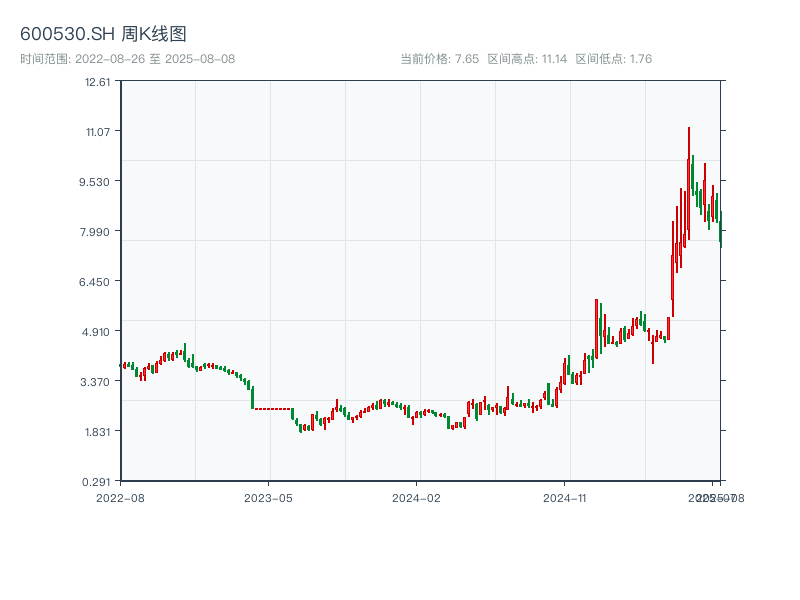
Task: Select the time range text '2022-08-26 至 2025-08-08'
Action: coord(155,59)
